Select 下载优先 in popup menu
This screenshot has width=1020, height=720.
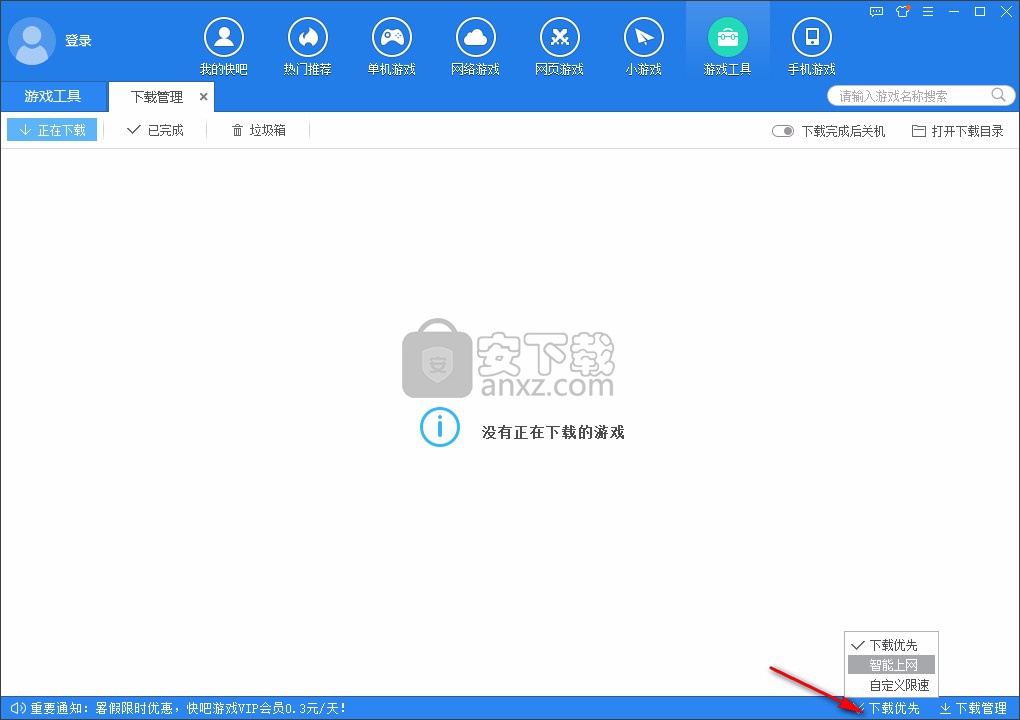click(x=891, y=645)
